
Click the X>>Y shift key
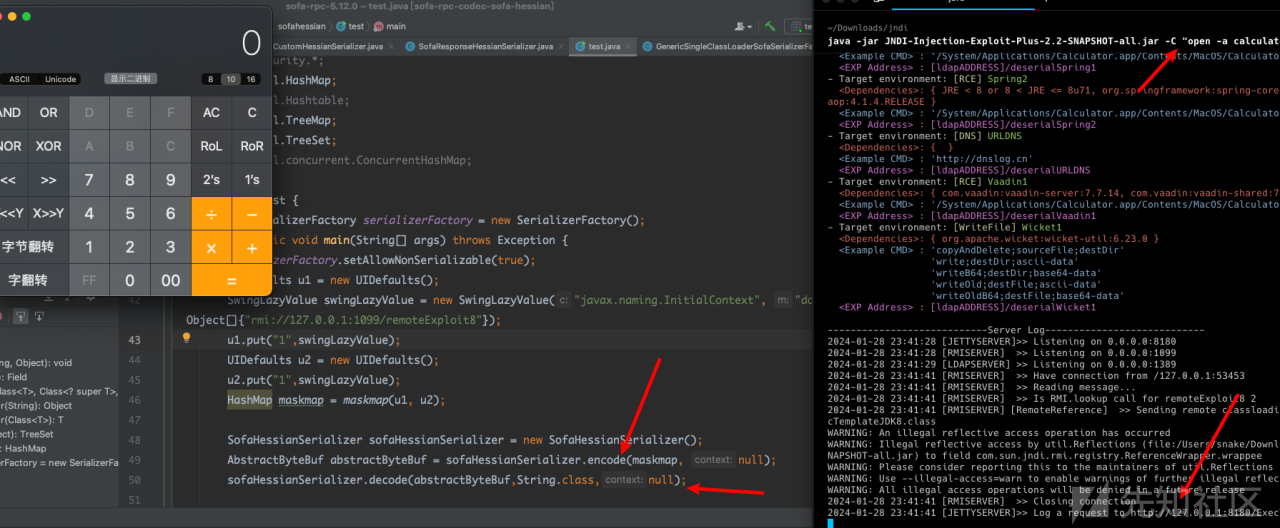(48, 213)
